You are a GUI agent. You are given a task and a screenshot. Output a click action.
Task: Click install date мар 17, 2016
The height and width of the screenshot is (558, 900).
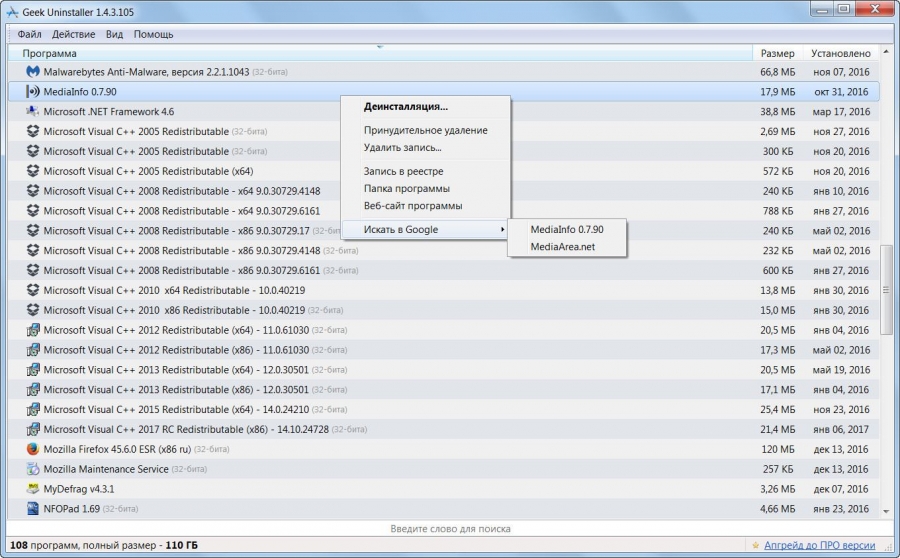pos(841,111)
